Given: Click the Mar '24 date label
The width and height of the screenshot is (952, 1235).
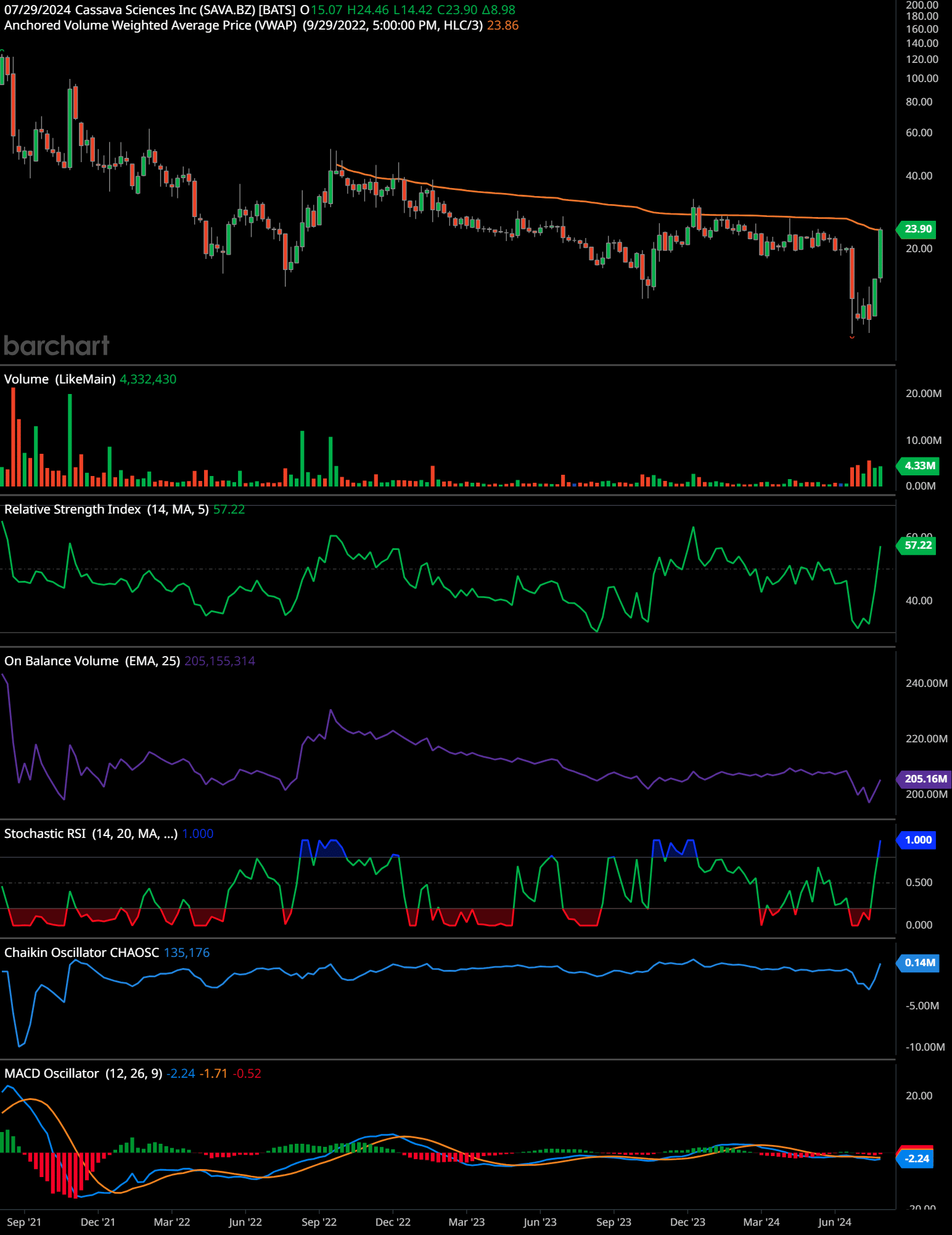Looking at the screenshot, I should (x=761, y=1222).
